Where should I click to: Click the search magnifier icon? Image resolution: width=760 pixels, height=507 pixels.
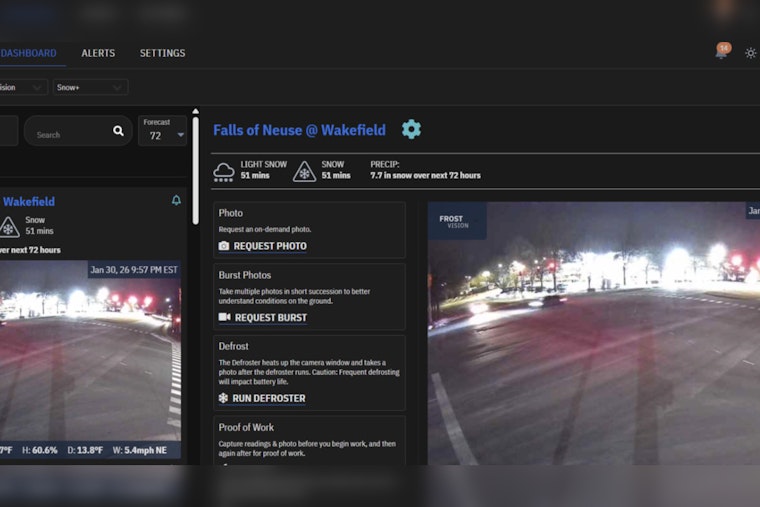118,131
